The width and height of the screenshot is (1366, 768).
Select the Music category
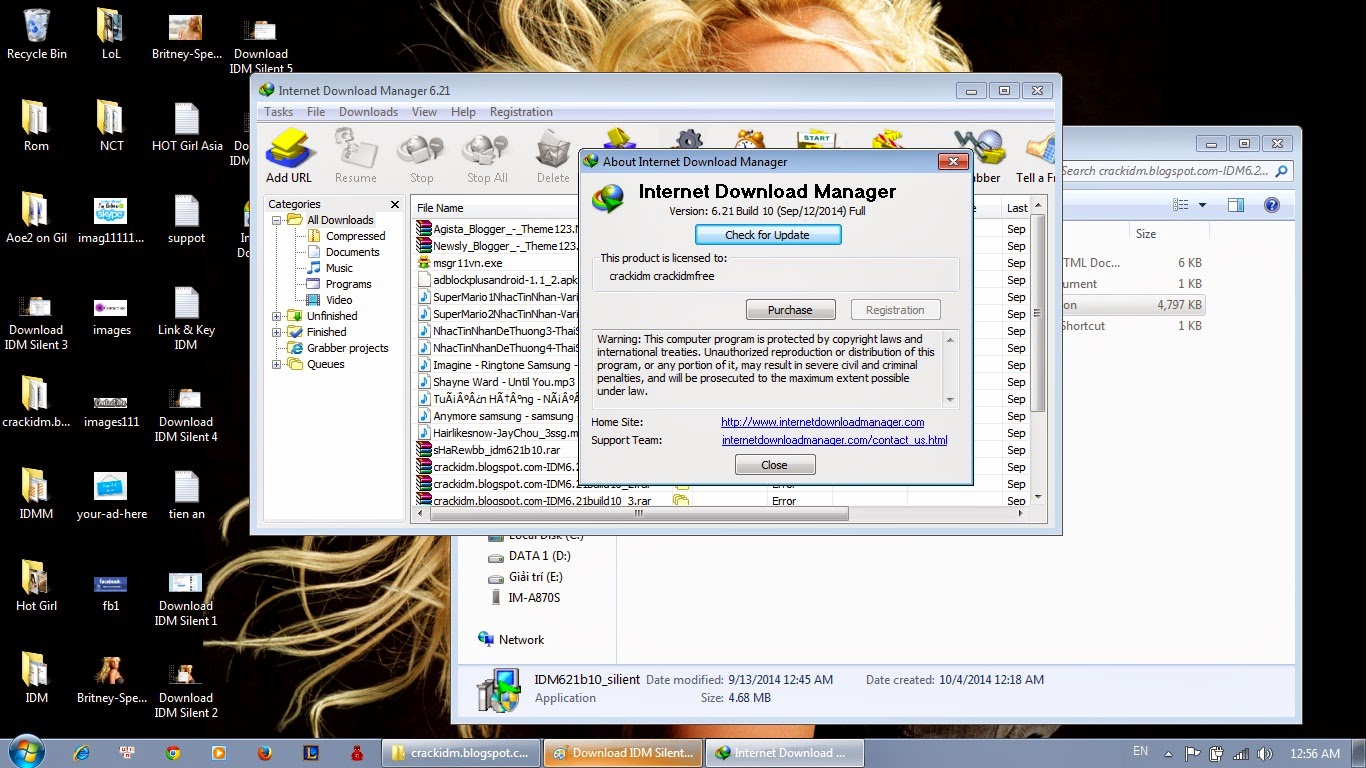[339, 268]
